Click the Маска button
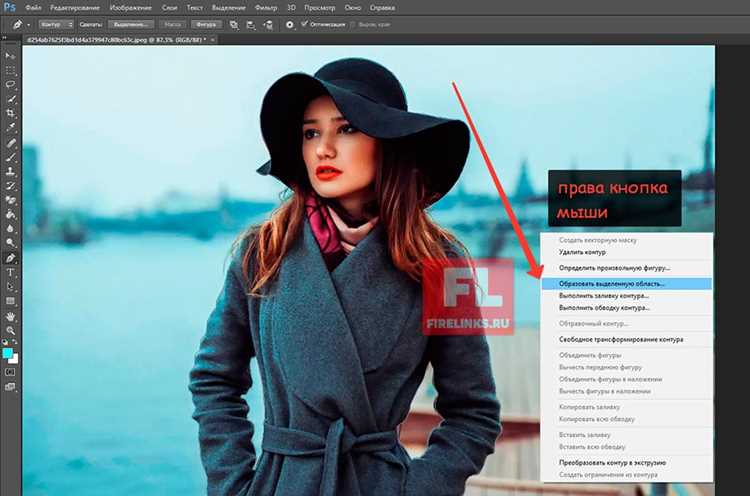Screen dimensions: 750x496 tap(172, 24)
